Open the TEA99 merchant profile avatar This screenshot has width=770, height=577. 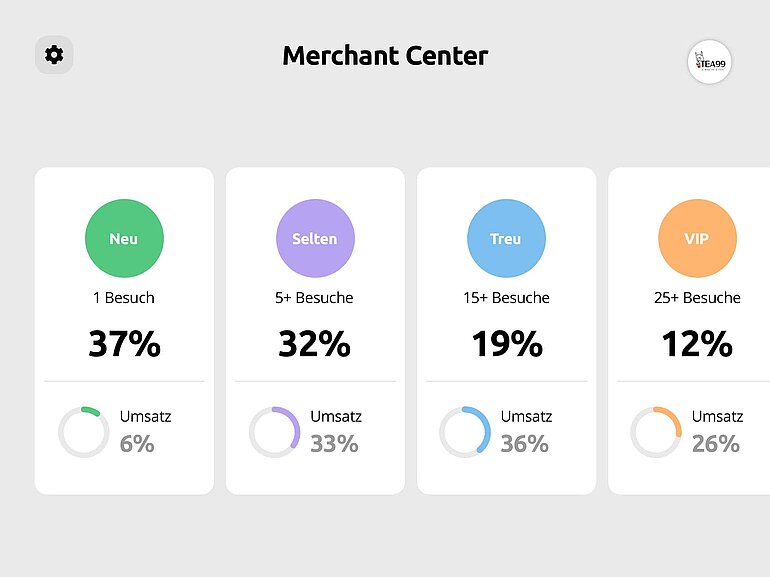[x=709, y=62]
